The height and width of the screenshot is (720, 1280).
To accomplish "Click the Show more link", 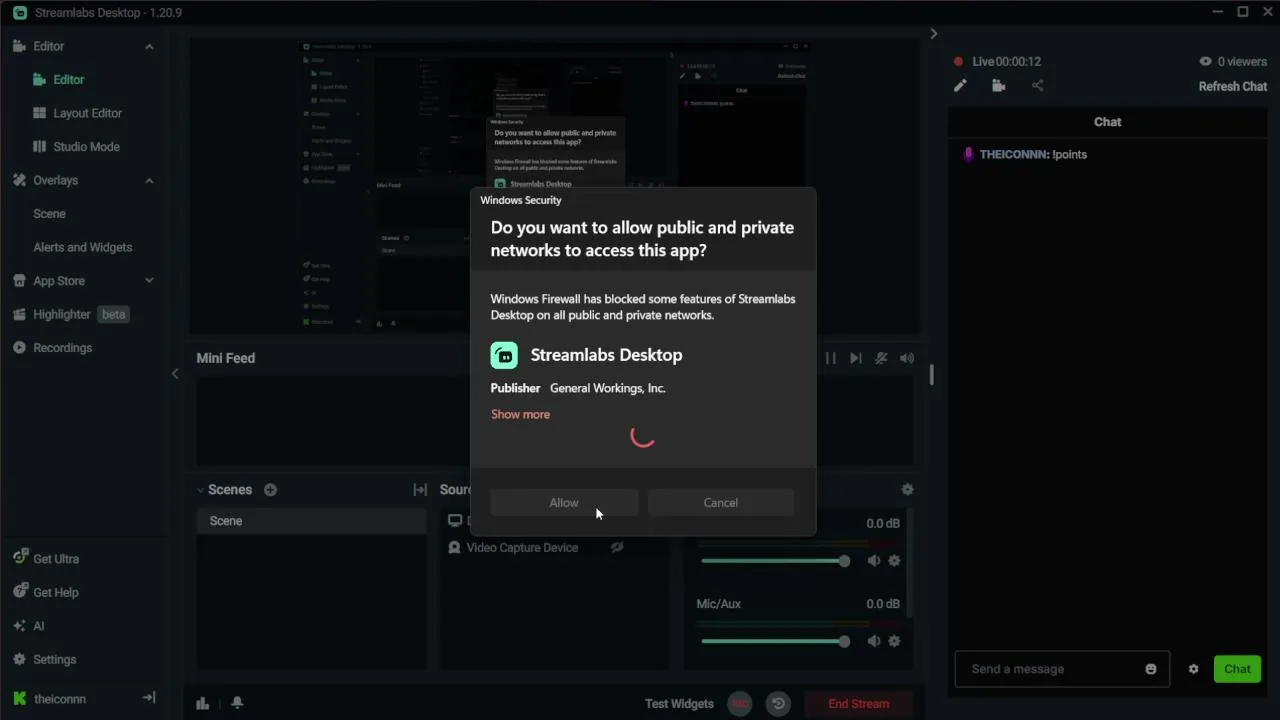I will [x=520, y=414].
